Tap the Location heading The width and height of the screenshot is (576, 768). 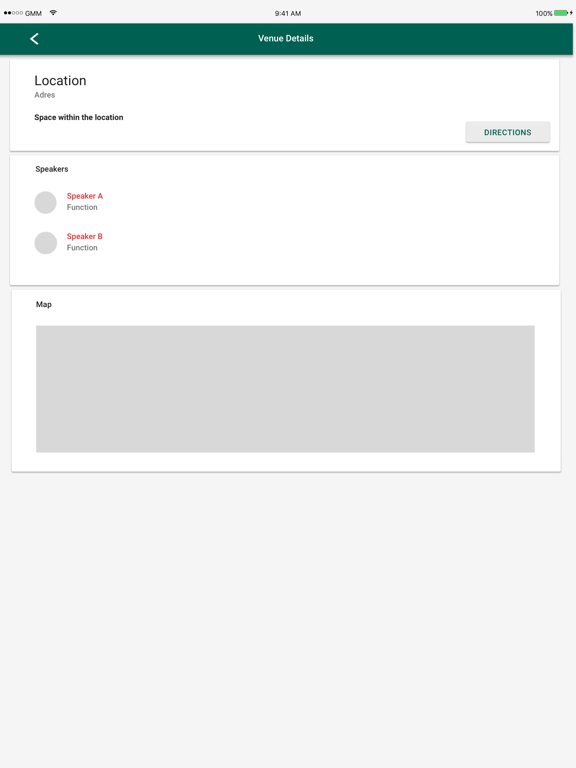point(60,80)
